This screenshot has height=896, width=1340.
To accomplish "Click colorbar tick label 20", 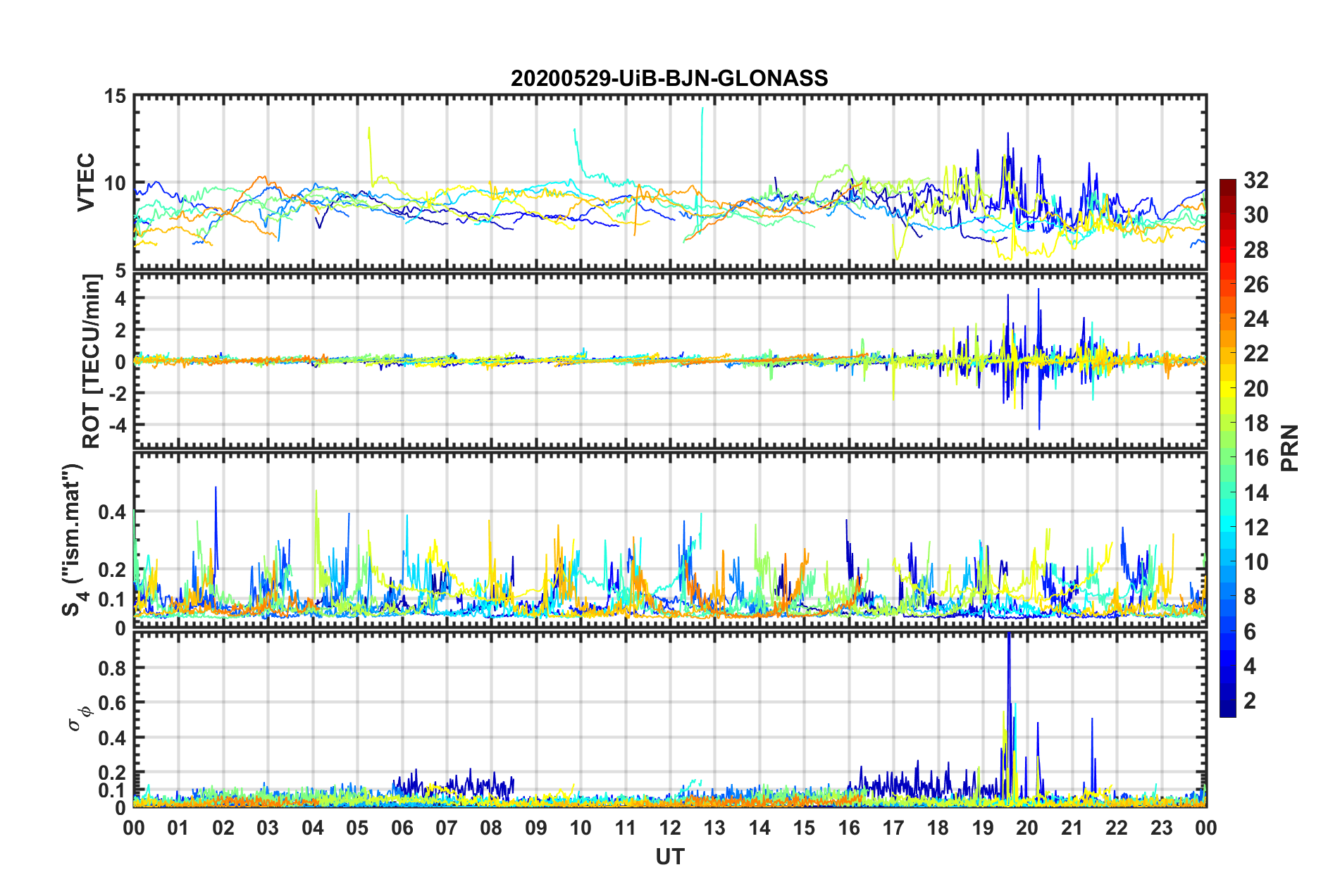I will pos(1255,389).
